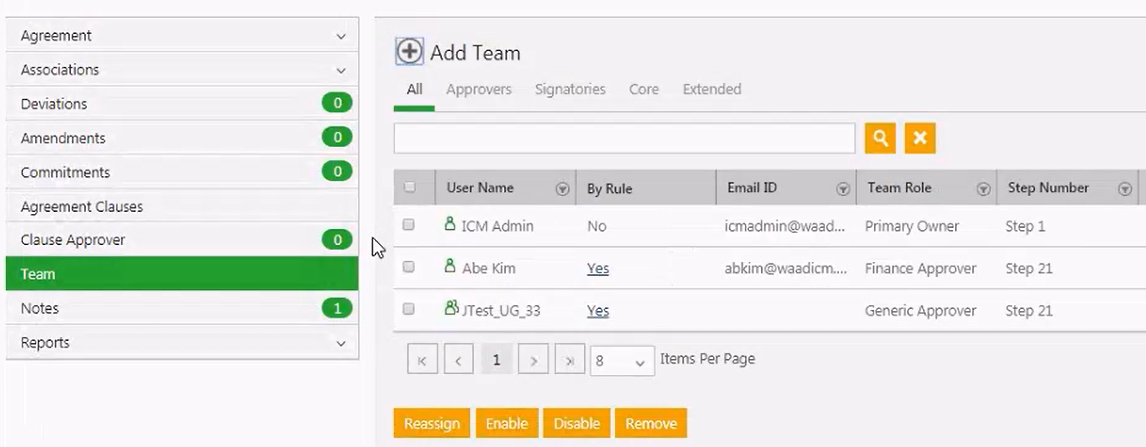Click the user icon beside ICM Admin

tap(450, 225)
